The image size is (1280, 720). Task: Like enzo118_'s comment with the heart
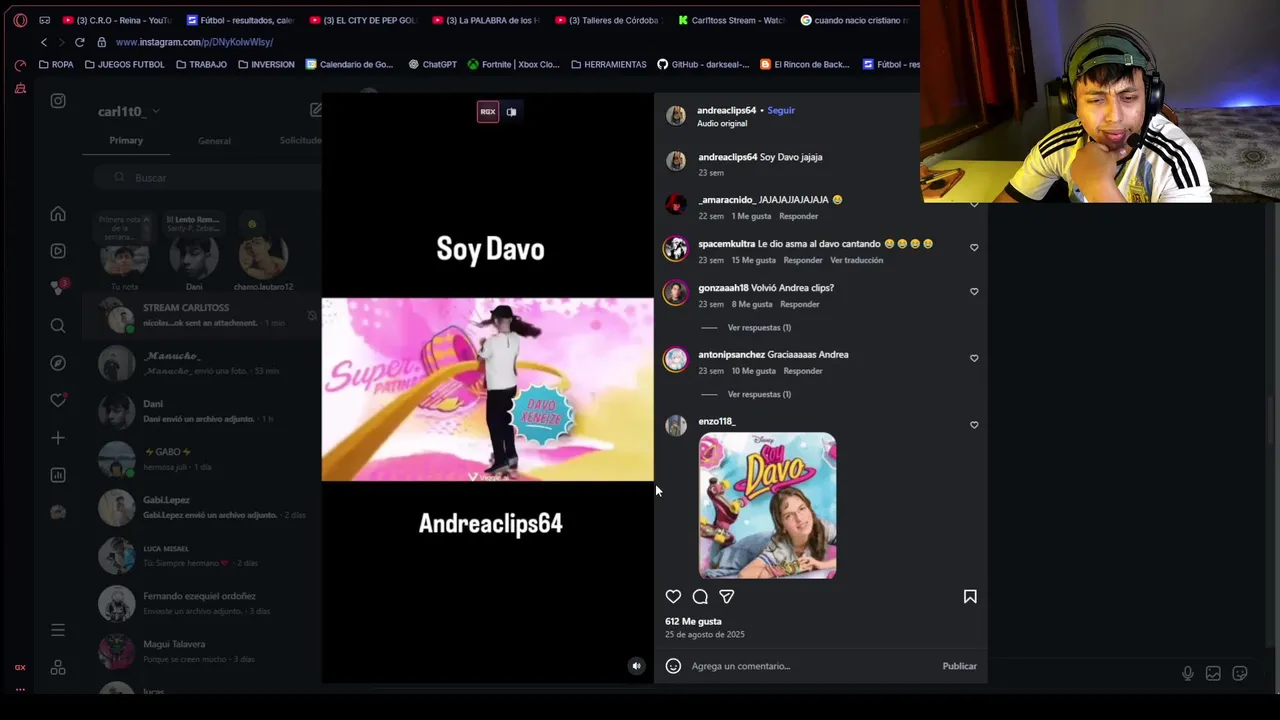point(974,425)
